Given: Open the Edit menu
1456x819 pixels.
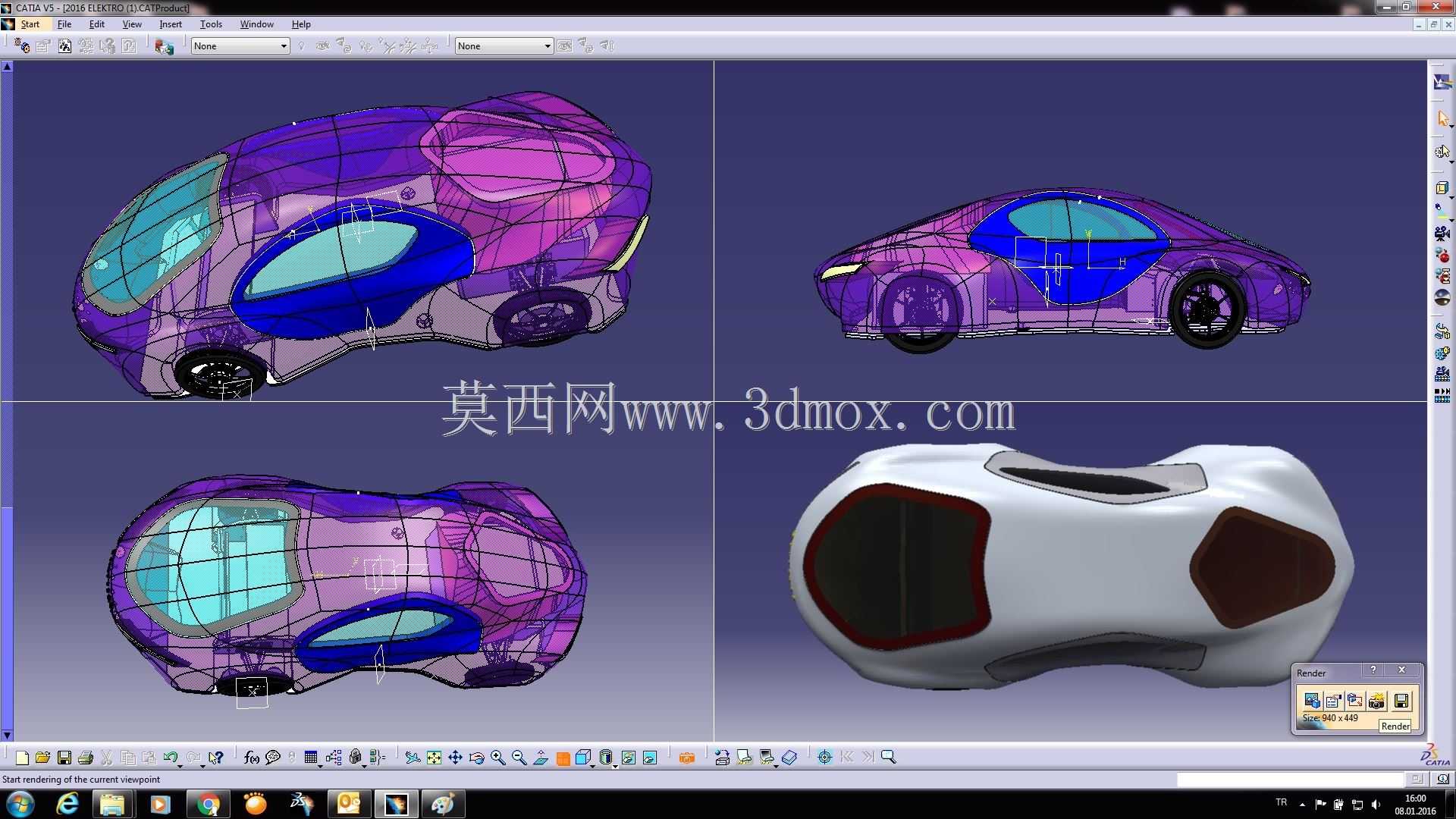Looking at the screenshot, I should pos(97,24).
